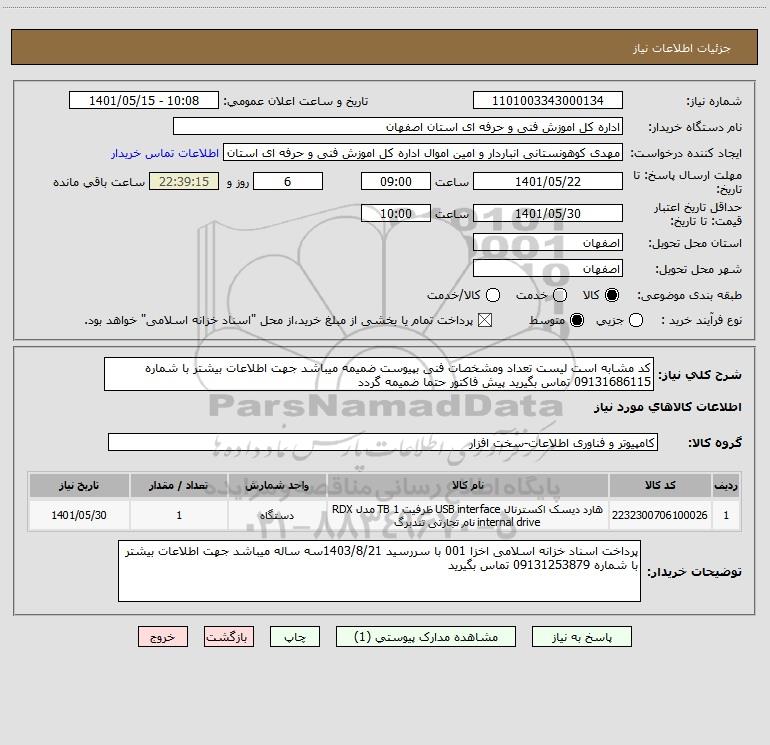The width and height of the screenshot is (770, 745).
Task: Click the واحد شمارش column header
Action: [277, 485]
